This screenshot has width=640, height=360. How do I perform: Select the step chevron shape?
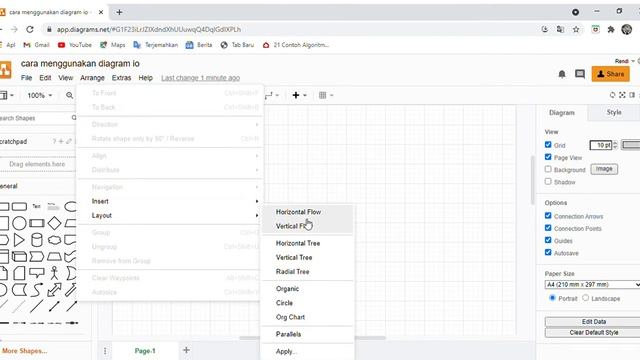coord(37,256)
